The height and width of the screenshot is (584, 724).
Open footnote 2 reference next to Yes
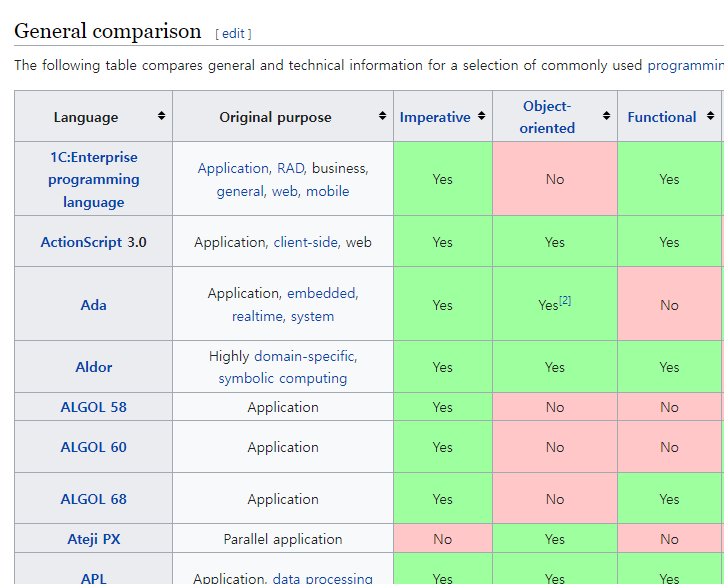pos(565,300)
